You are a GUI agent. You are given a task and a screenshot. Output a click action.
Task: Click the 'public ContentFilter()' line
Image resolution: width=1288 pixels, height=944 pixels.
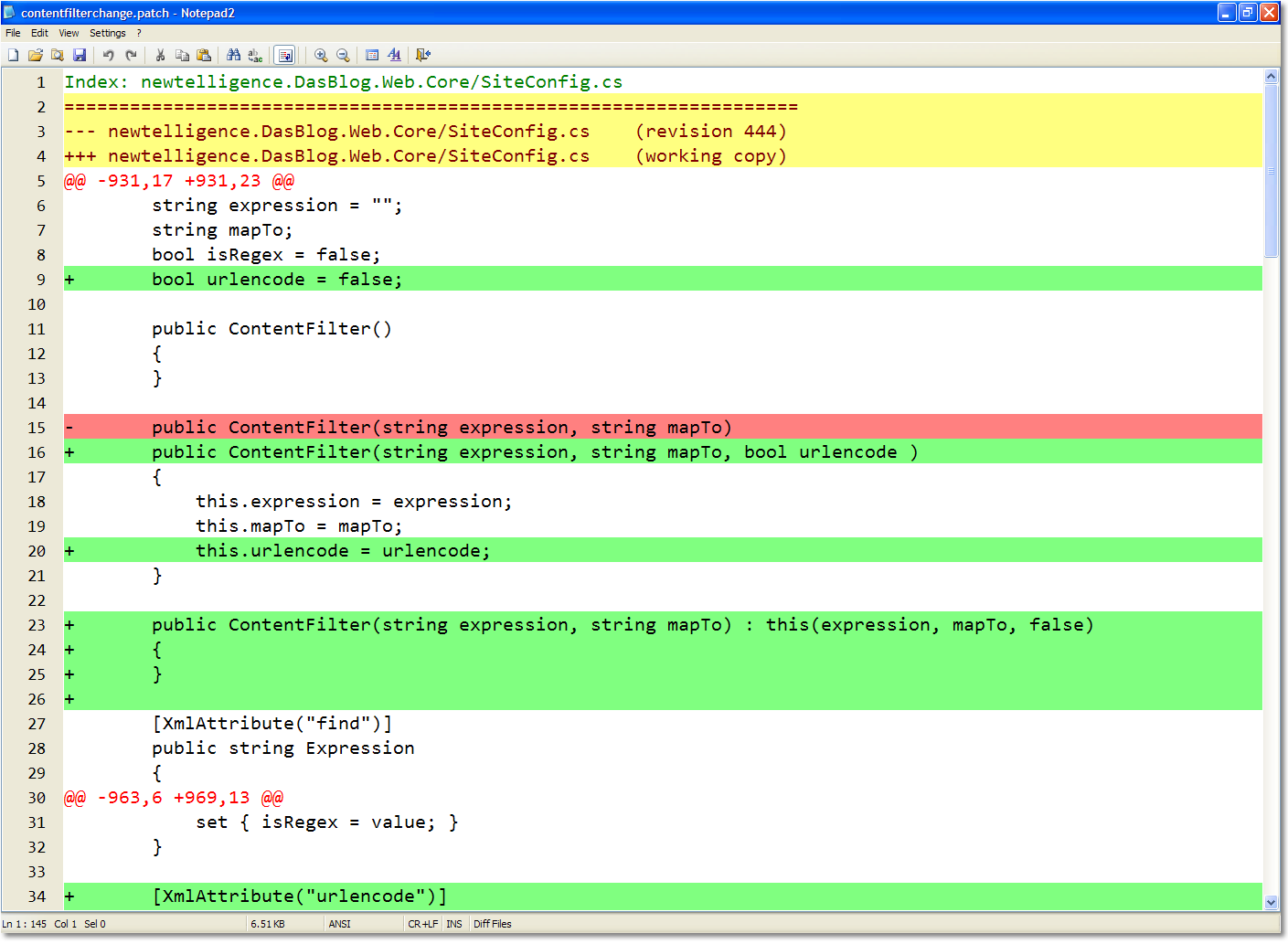(x=271, y=329)
